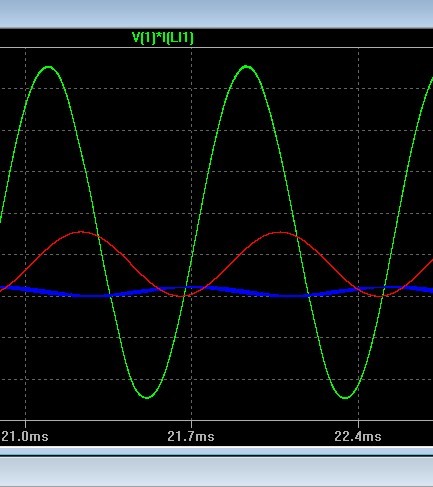Select the first peak of the green trace
This screenshot has height=487, width=433.
pyautogui.click(x=49, y=67)
